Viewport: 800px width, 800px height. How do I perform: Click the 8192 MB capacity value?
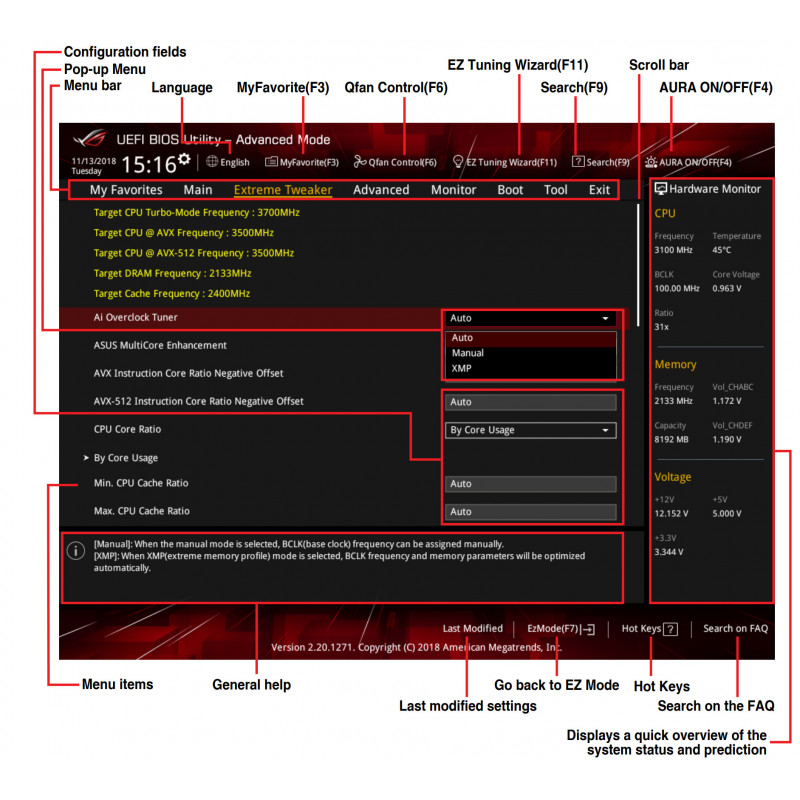click(x=671, y=439)
